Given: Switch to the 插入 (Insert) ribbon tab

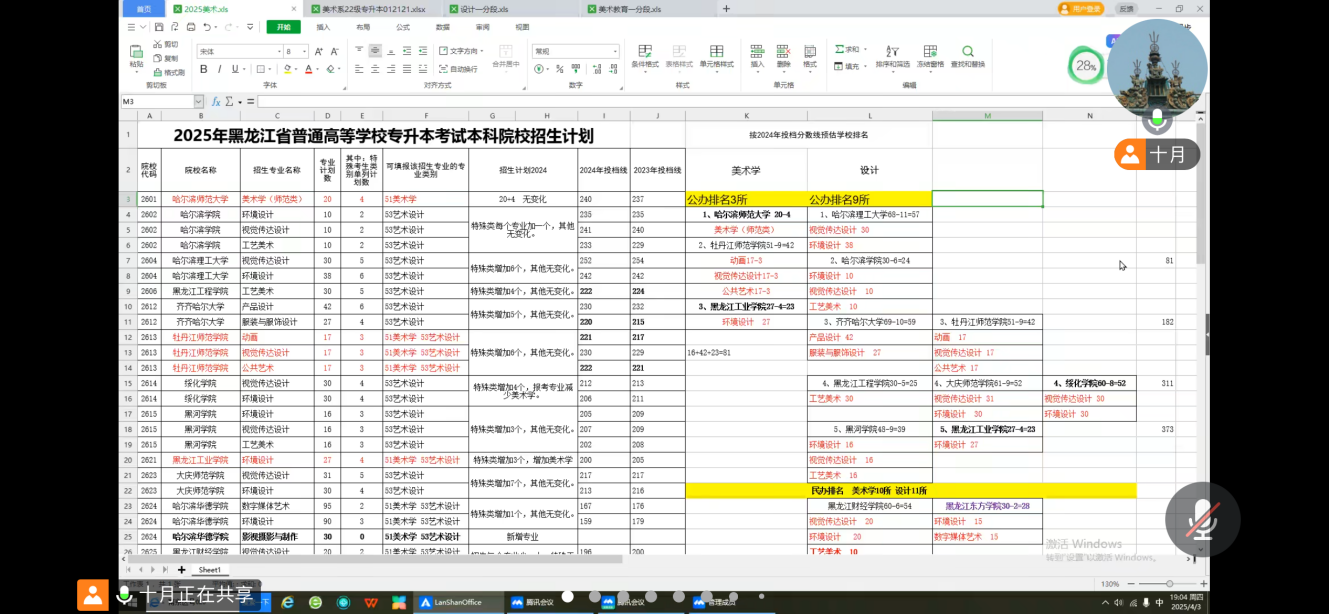Looking at the screenshot, I should (323, 27).
